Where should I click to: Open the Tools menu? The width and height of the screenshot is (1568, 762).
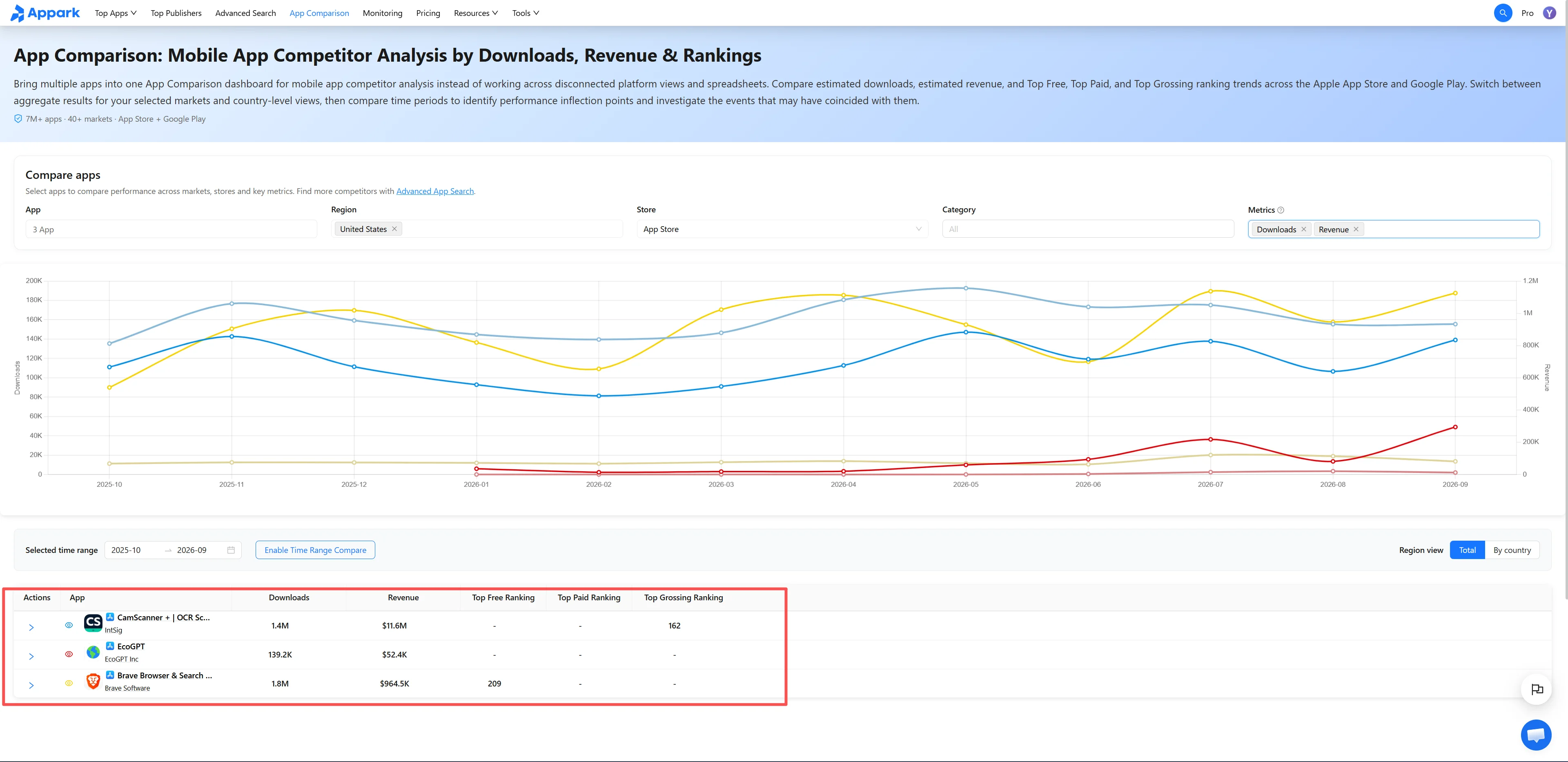[x=525, y=13]
